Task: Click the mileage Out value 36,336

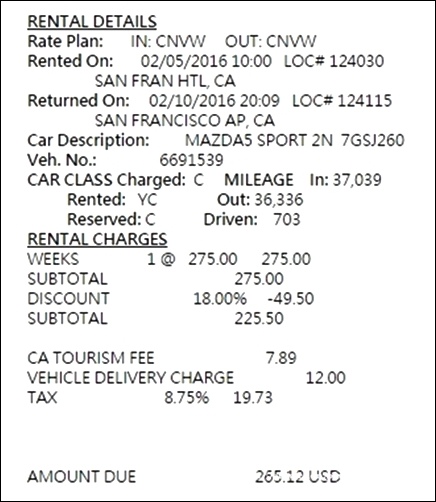Action: pos(279,200)
